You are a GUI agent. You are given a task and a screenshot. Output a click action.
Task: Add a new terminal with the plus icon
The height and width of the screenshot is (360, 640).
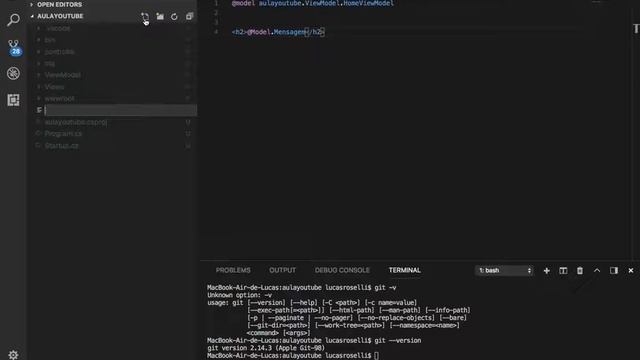click(547, 271)
